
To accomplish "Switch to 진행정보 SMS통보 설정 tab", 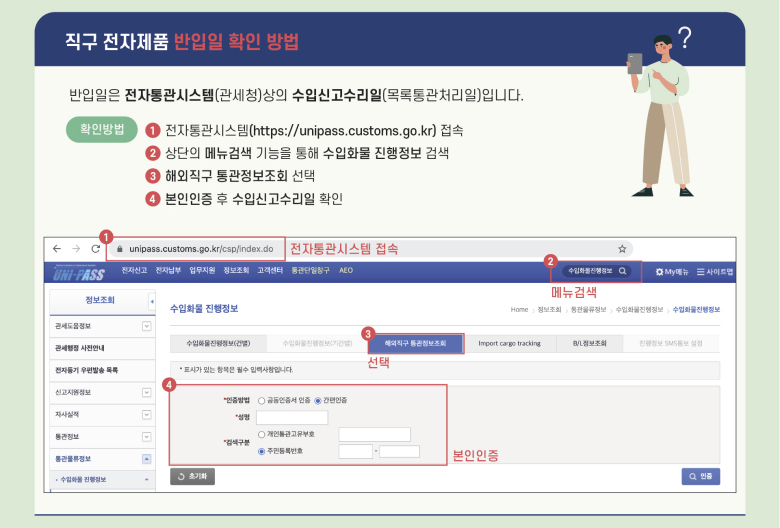I will point(671,343).
